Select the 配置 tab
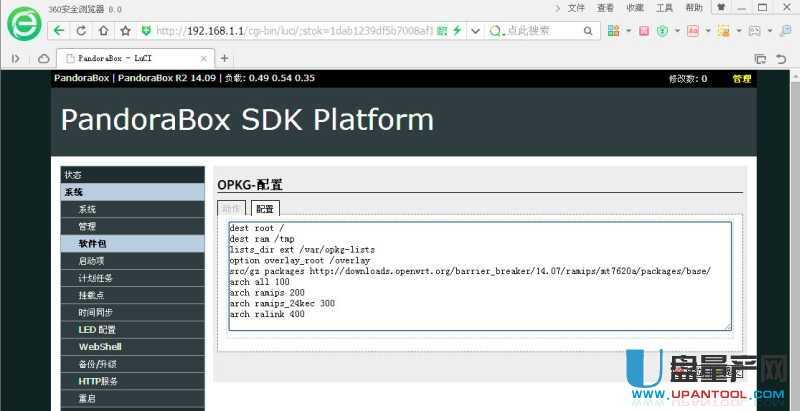Screen dimensions: 800x411 point(265,209)
